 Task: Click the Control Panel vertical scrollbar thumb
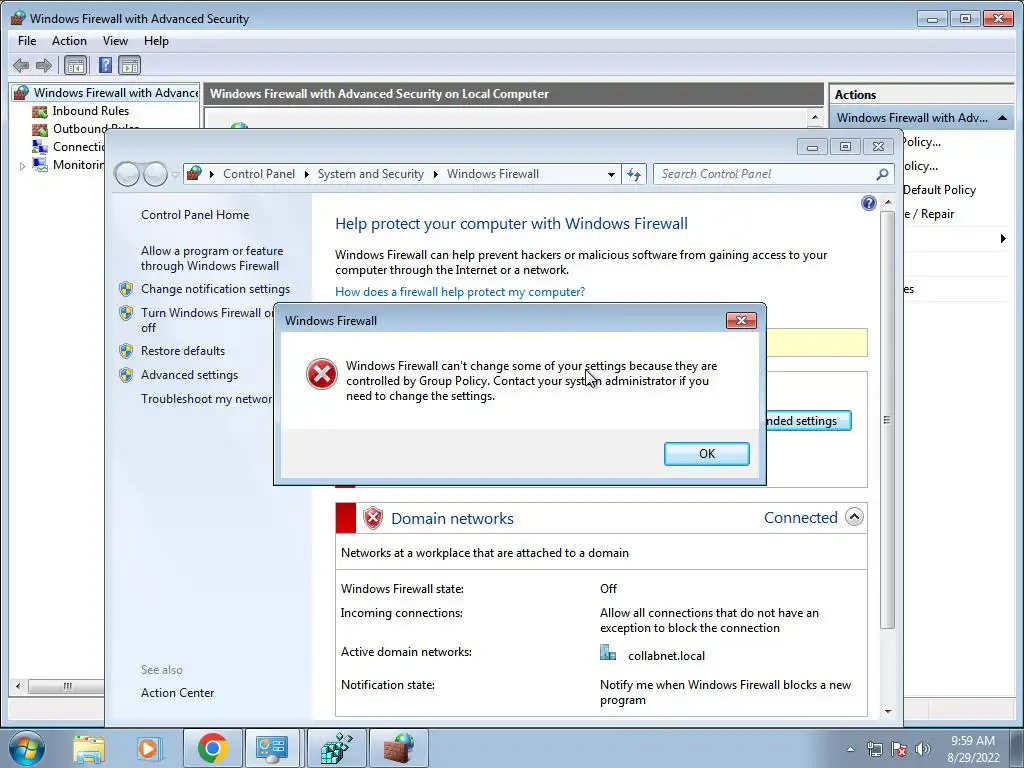887,420
